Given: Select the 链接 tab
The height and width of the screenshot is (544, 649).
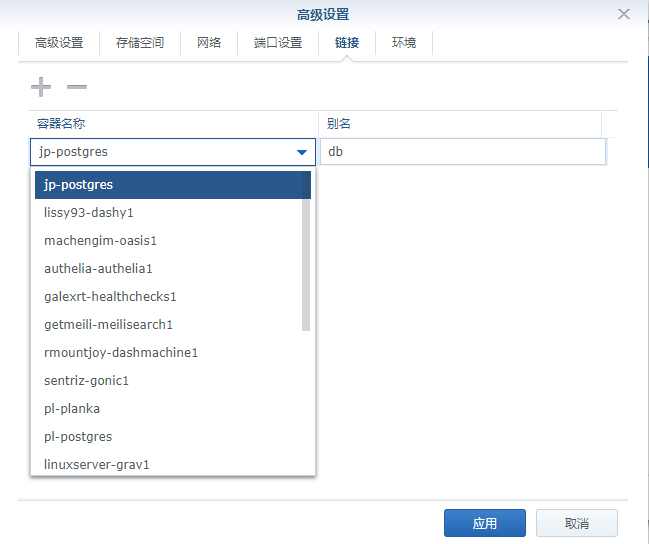Looking at the screenshot, I should point(347,43).
